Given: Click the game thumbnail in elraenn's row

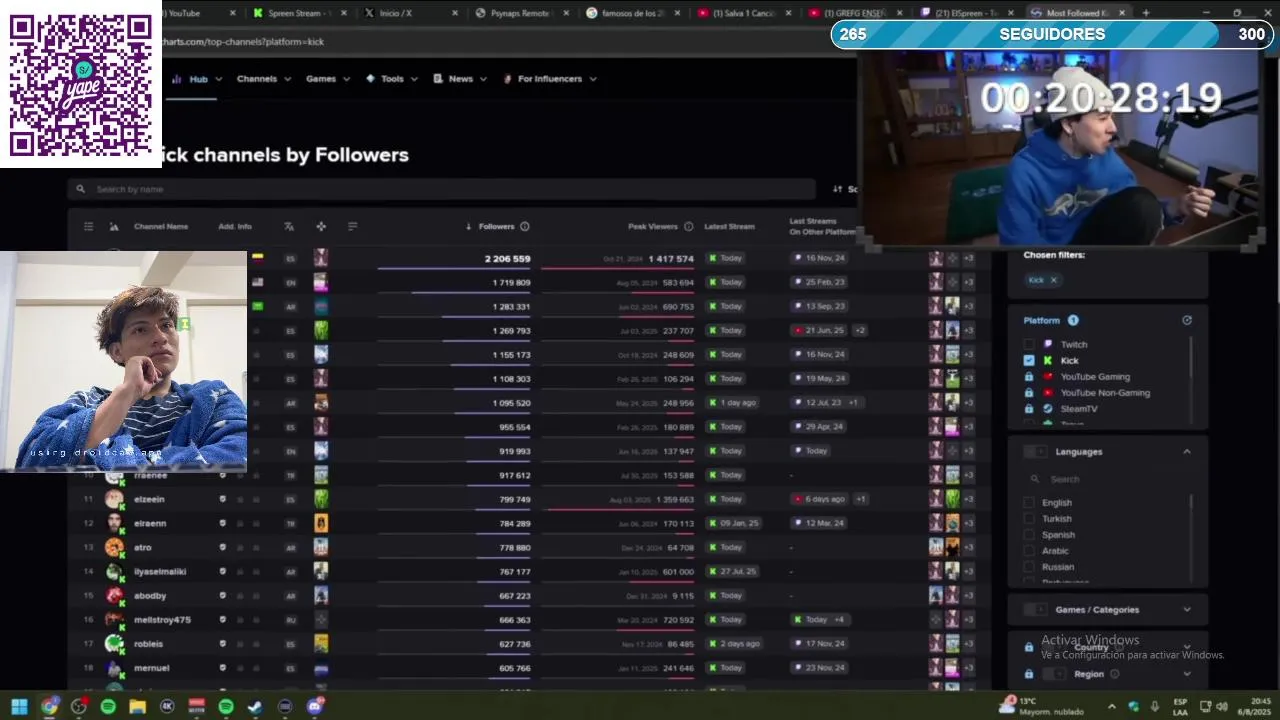Looking at the screenshot, I should pyautogui.click(x=321, y=523).
